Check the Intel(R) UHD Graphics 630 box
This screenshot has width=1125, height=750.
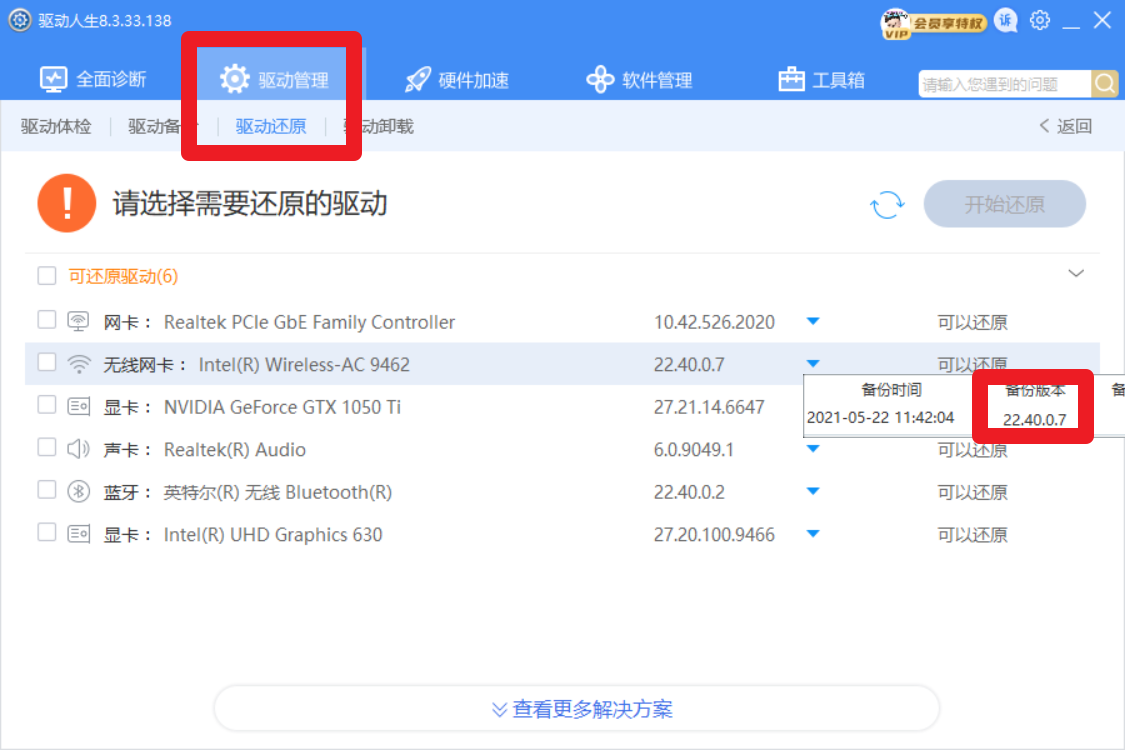pyautogui.click(x=47, y=532)
